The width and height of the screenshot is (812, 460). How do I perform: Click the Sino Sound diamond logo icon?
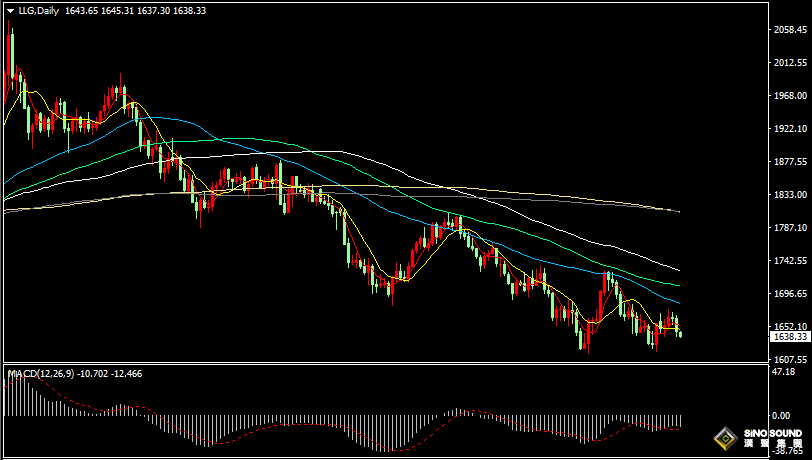coord(725,438)
